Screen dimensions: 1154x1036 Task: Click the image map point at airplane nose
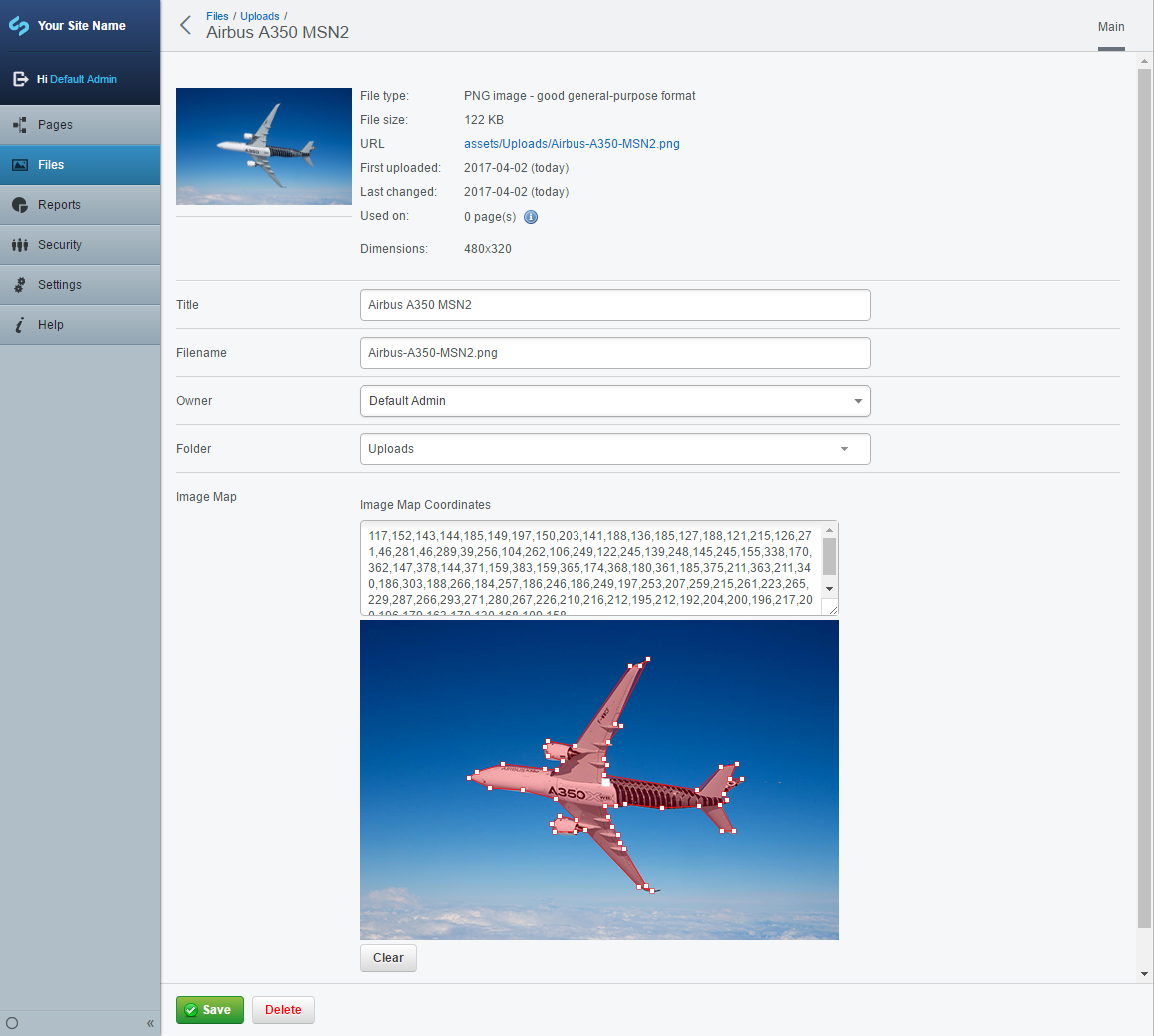tap(470, 777)
